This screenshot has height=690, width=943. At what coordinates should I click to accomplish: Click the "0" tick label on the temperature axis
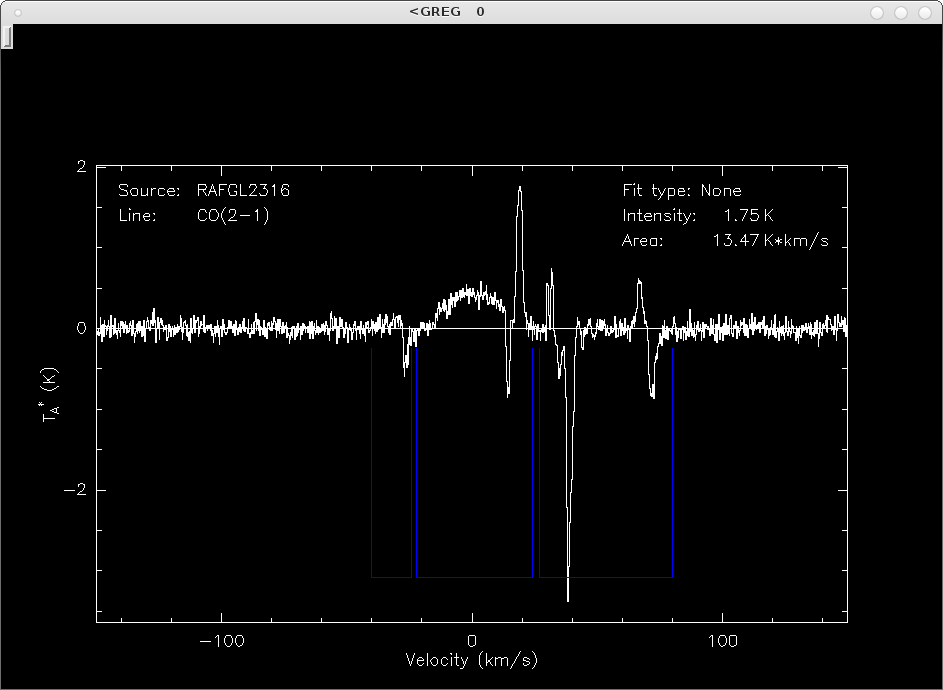pos(82,328)
